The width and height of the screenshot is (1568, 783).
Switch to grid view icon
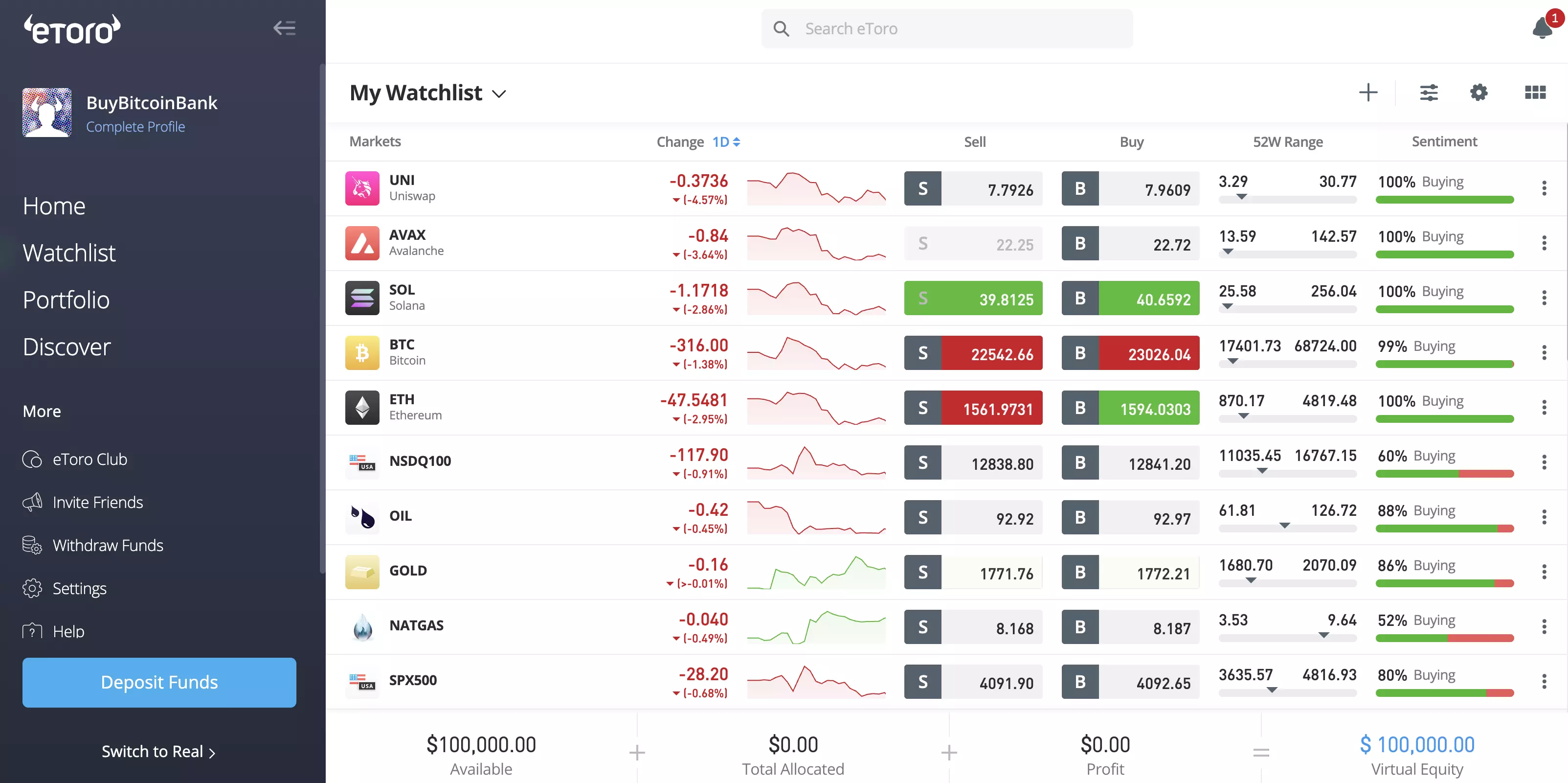(1535, 92)
